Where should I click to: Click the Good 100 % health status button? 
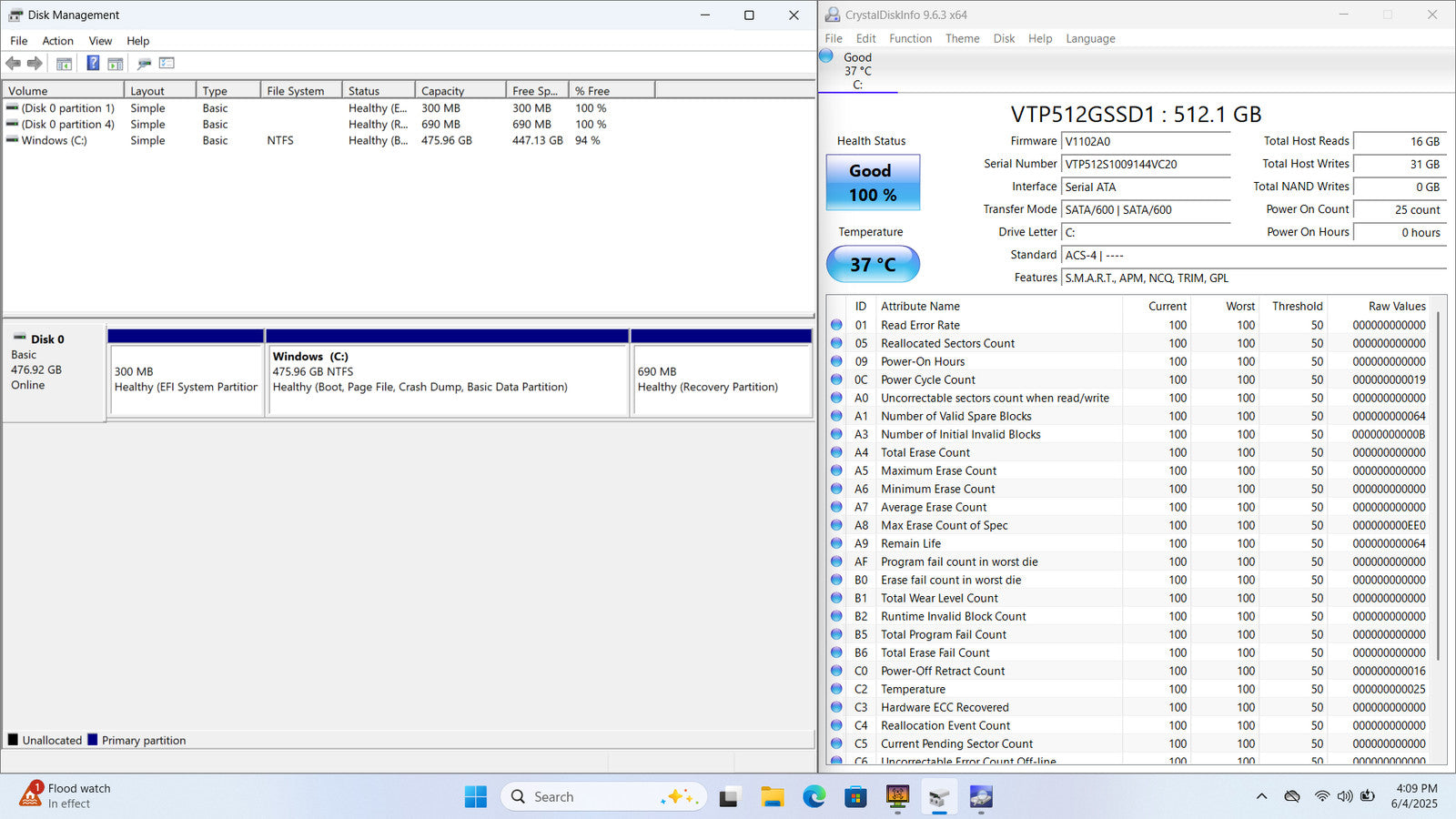click(873, 183)
